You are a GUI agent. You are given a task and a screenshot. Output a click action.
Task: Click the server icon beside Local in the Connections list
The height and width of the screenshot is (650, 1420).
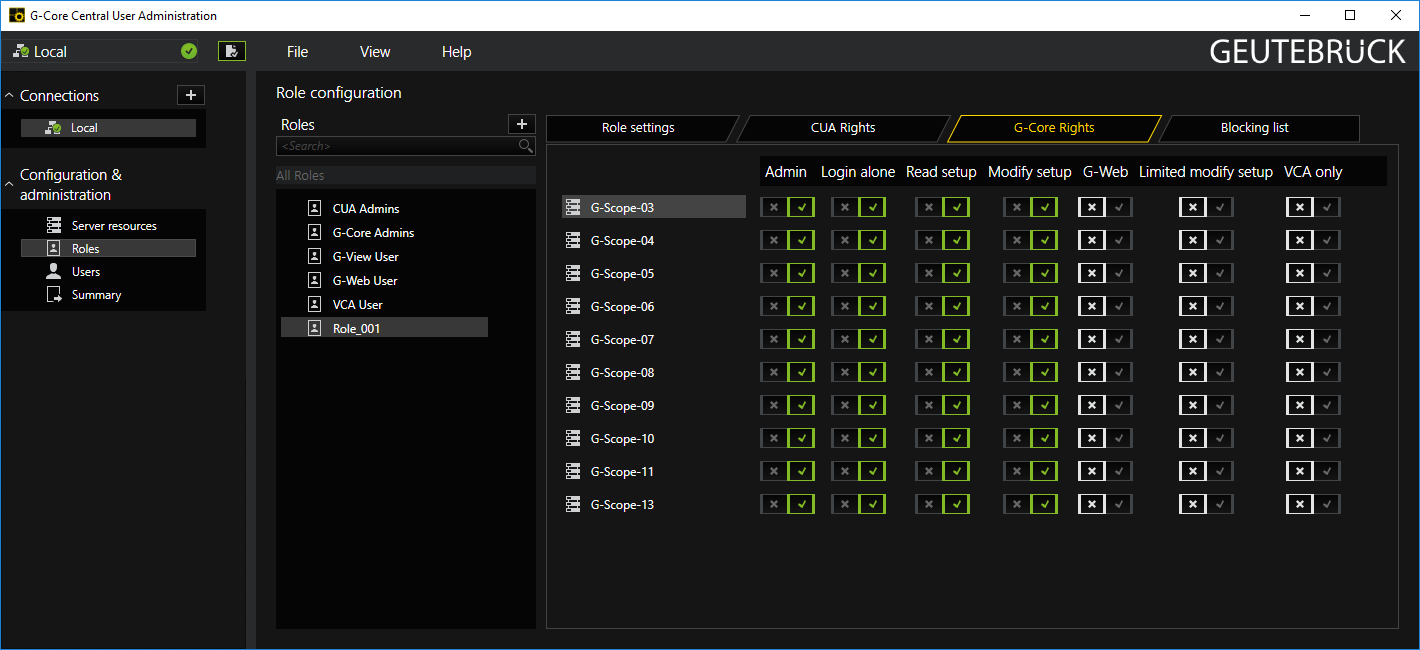(53, 128)
